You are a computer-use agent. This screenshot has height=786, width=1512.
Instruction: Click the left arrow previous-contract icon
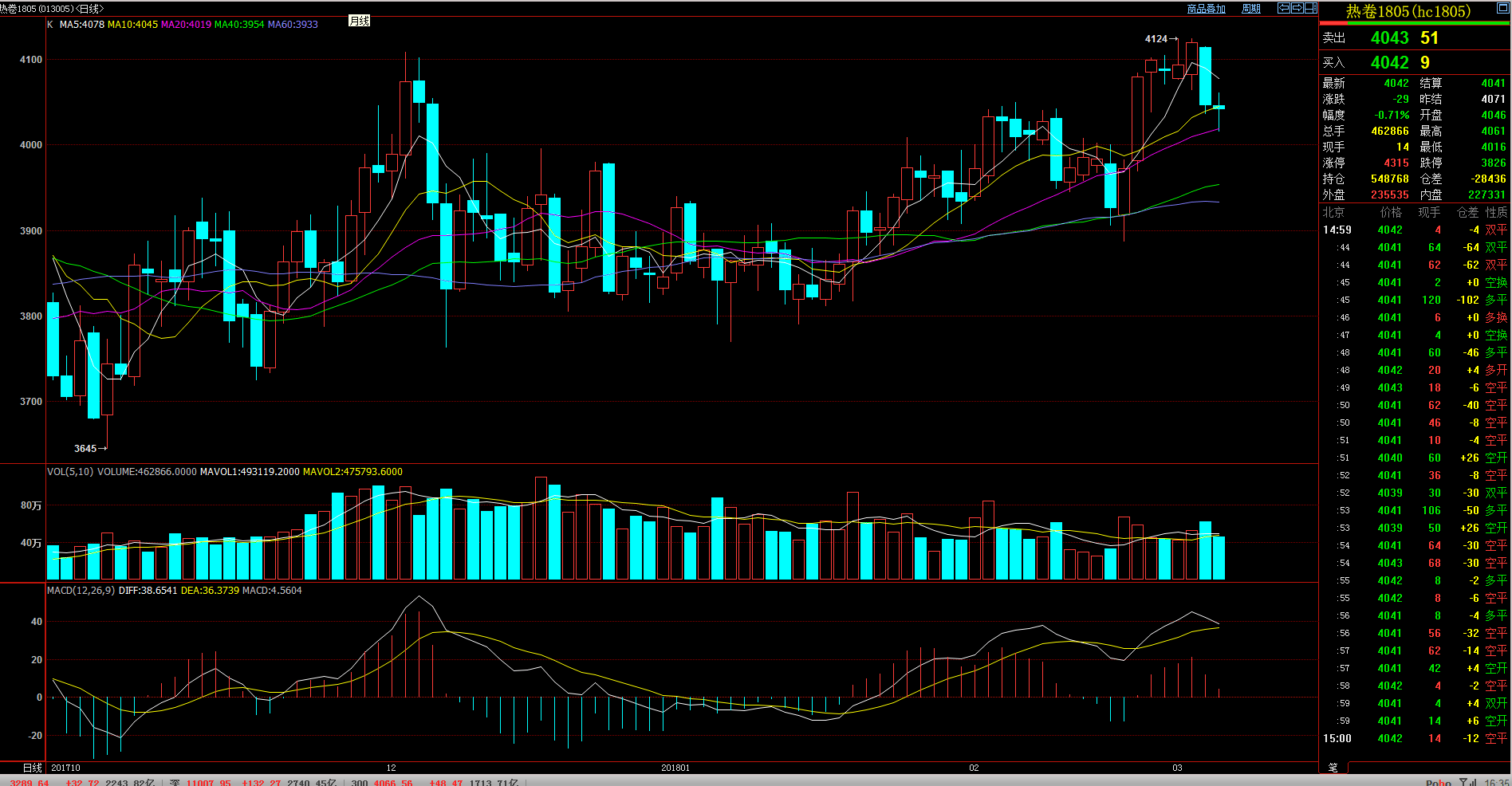pyautogui.click(x=1283, y=8)
